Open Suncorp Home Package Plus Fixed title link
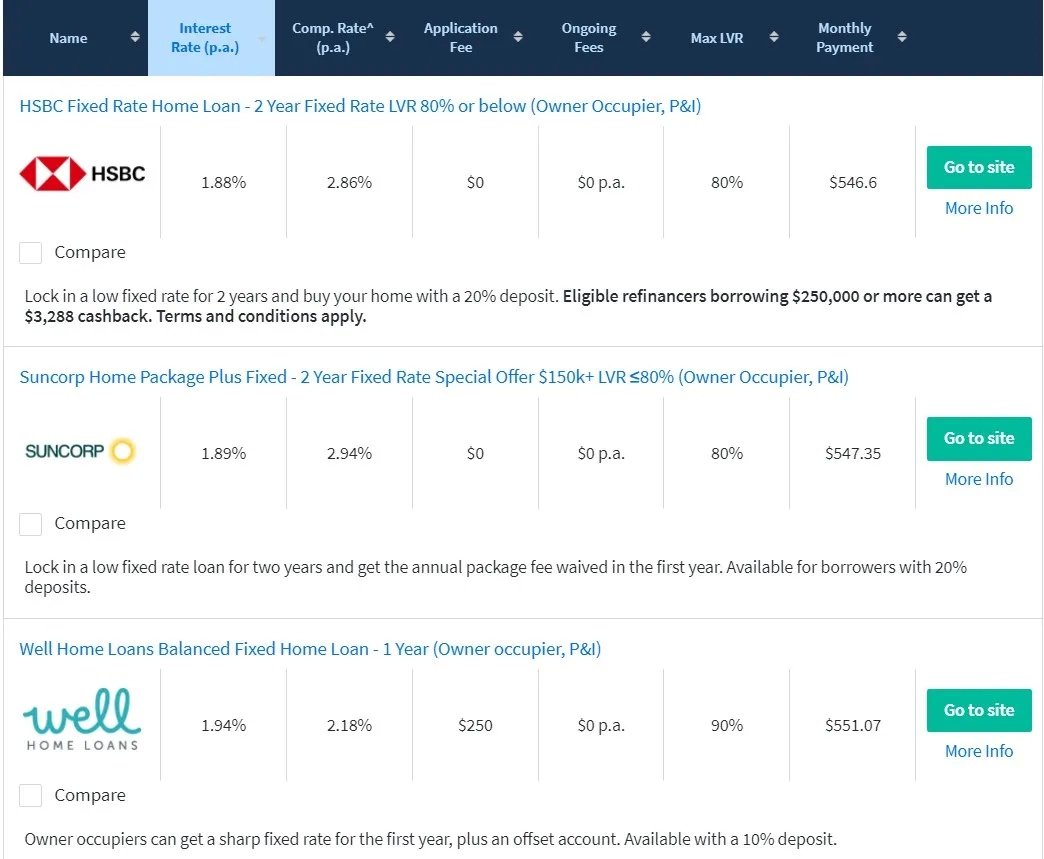 pos(434,377)
